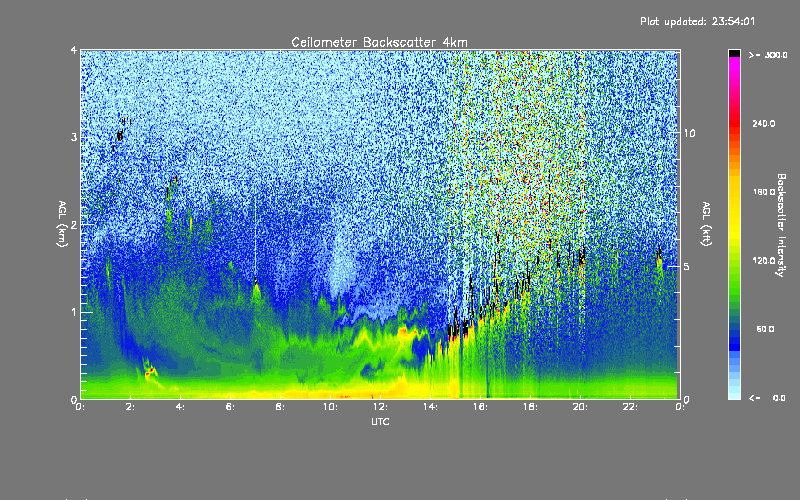Click the black cloud spot near 3 km
Screen dimensions: 800x500
pos(120,136)
